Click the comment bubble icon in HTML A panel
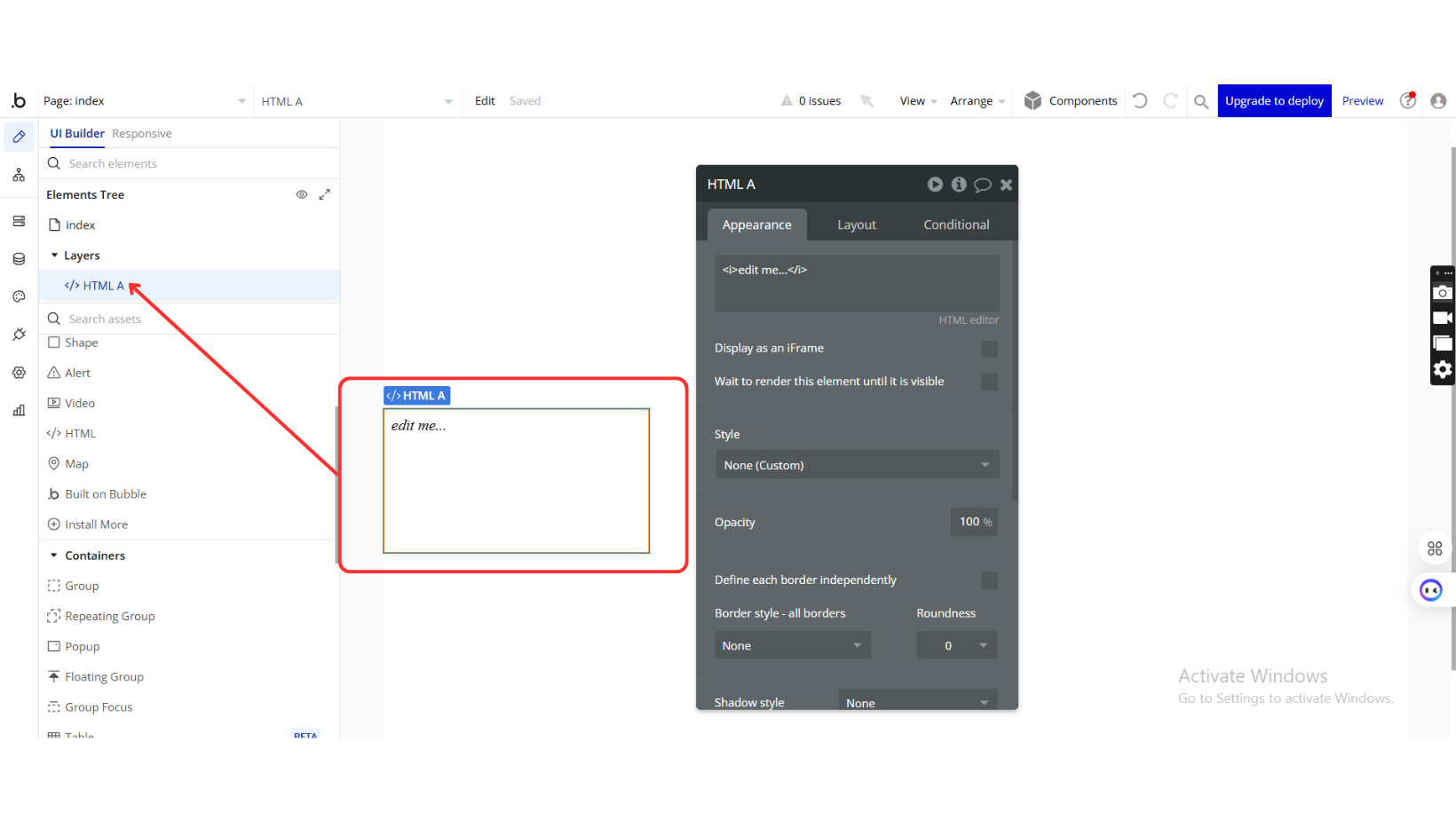This screenshot has height=820, width=1456. point(983,185)
